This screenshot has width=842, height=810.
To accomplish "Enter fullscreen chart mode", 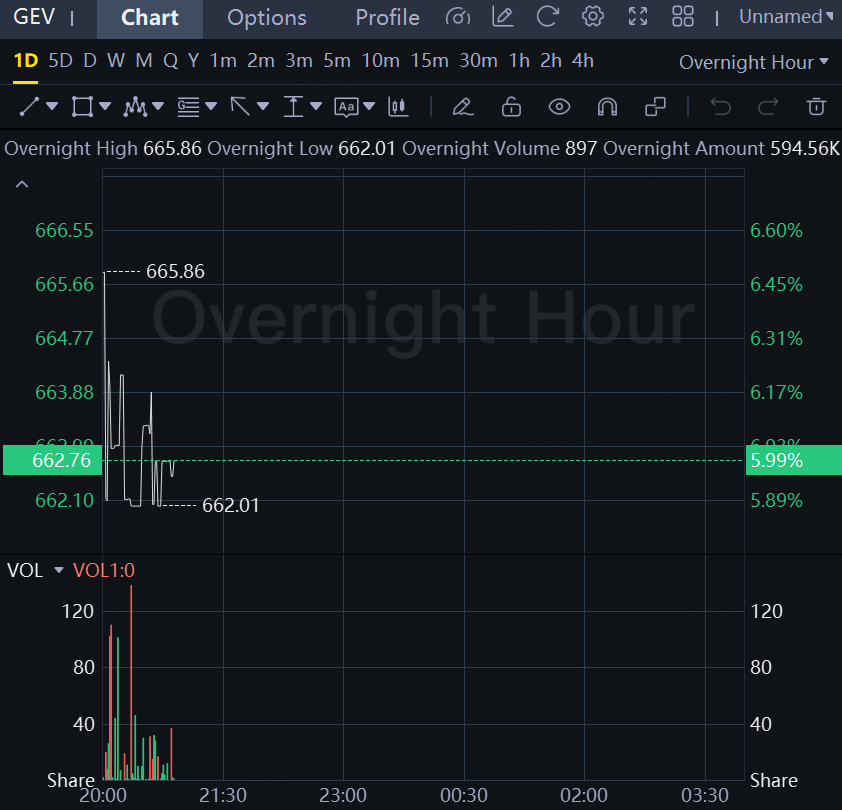I will (x=637, y=17).
